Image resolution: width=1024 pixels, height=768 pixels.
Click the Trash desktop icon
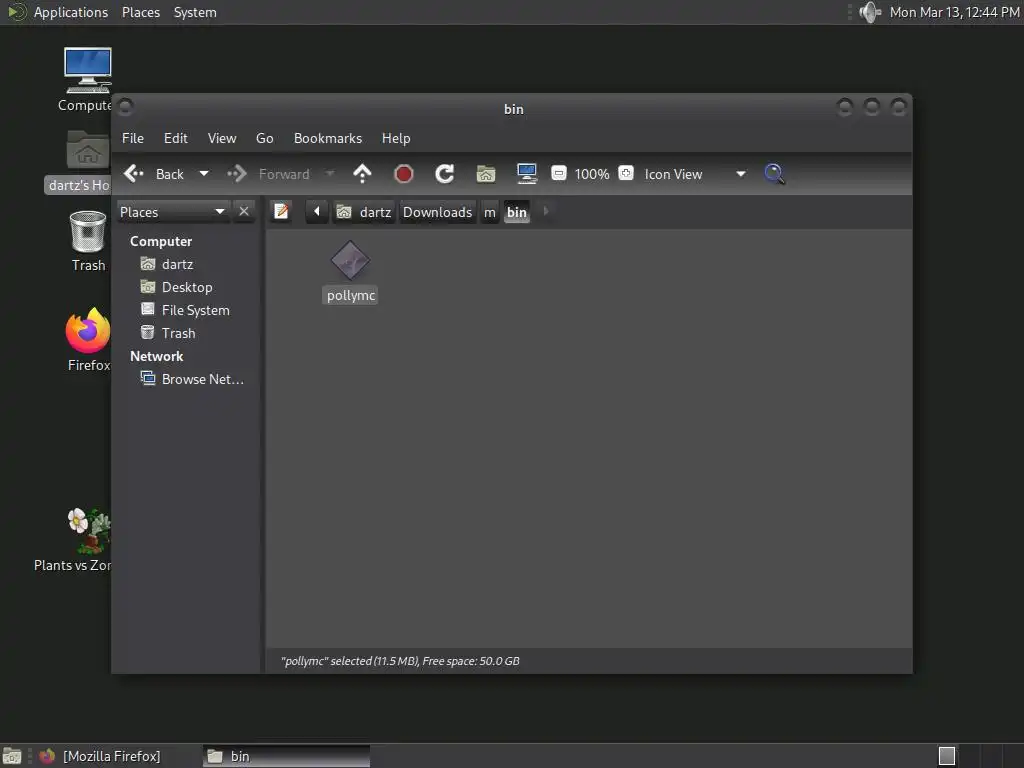point(88,232)
